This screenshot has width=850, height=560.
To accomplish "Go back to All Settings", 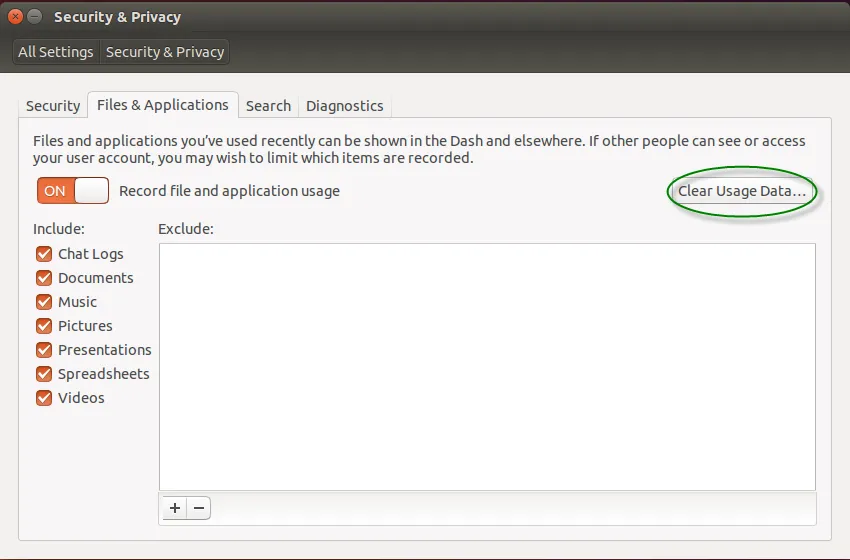I will point(56,52).
